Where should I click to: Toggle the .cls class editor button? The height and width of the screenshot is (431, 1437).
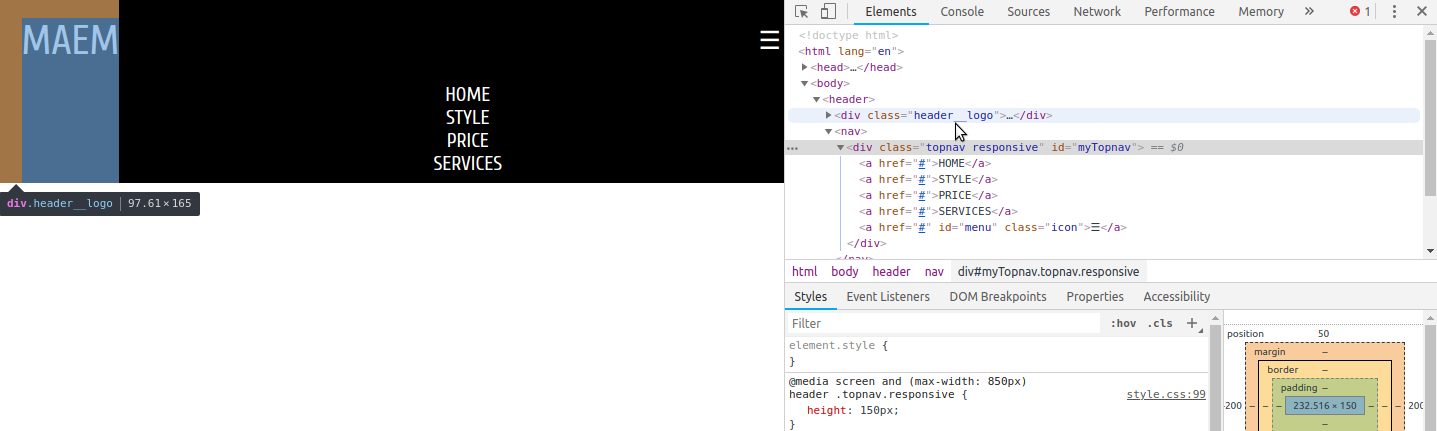coord(1160,323)
